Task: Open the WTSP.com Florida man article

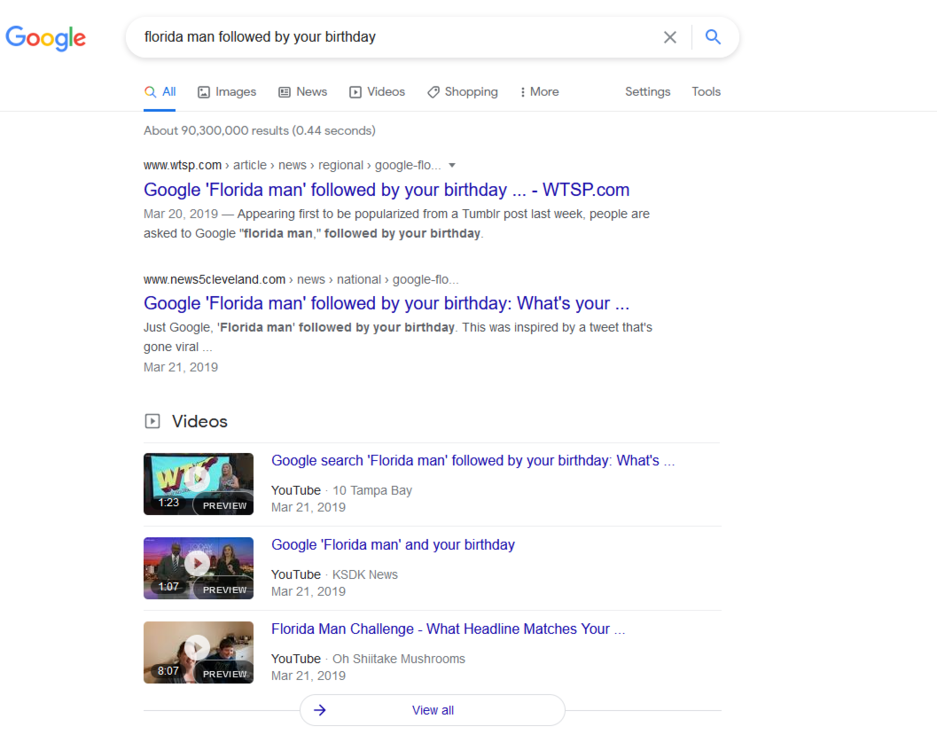Action: 386,190
